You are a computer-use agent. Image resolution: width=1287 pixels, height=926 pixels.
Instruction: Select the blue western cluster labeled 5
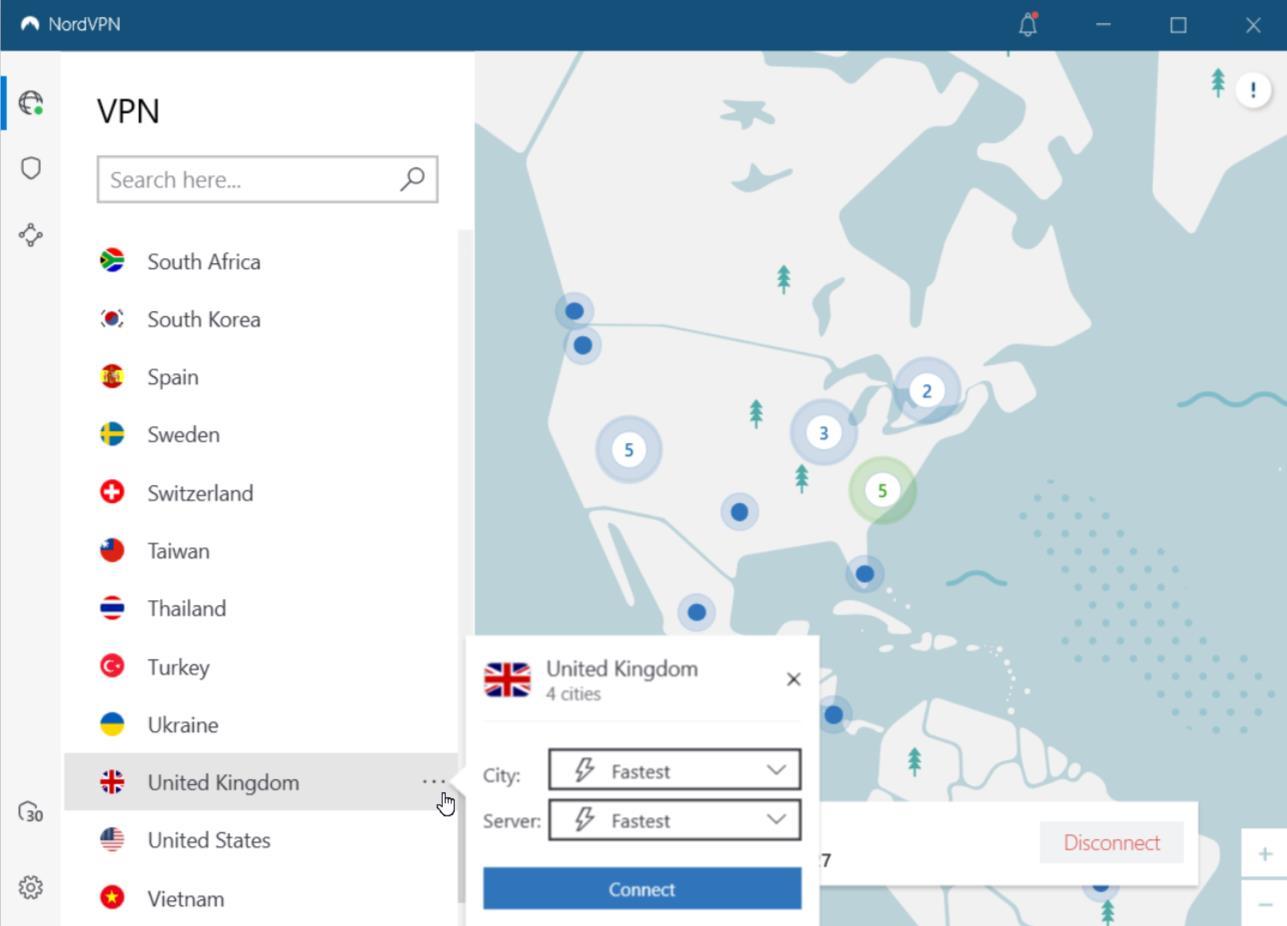[x=629, y=450]
